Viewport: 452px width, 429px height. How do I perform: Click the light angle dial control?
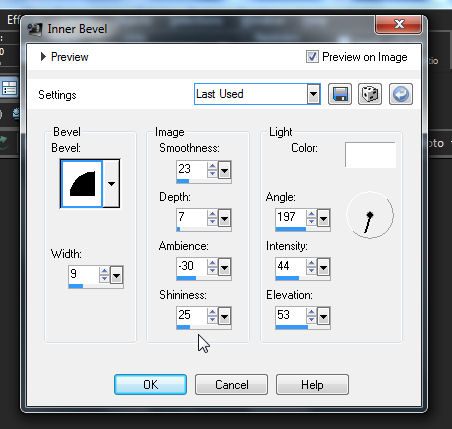pyautogui.click(x=370, y=215)
